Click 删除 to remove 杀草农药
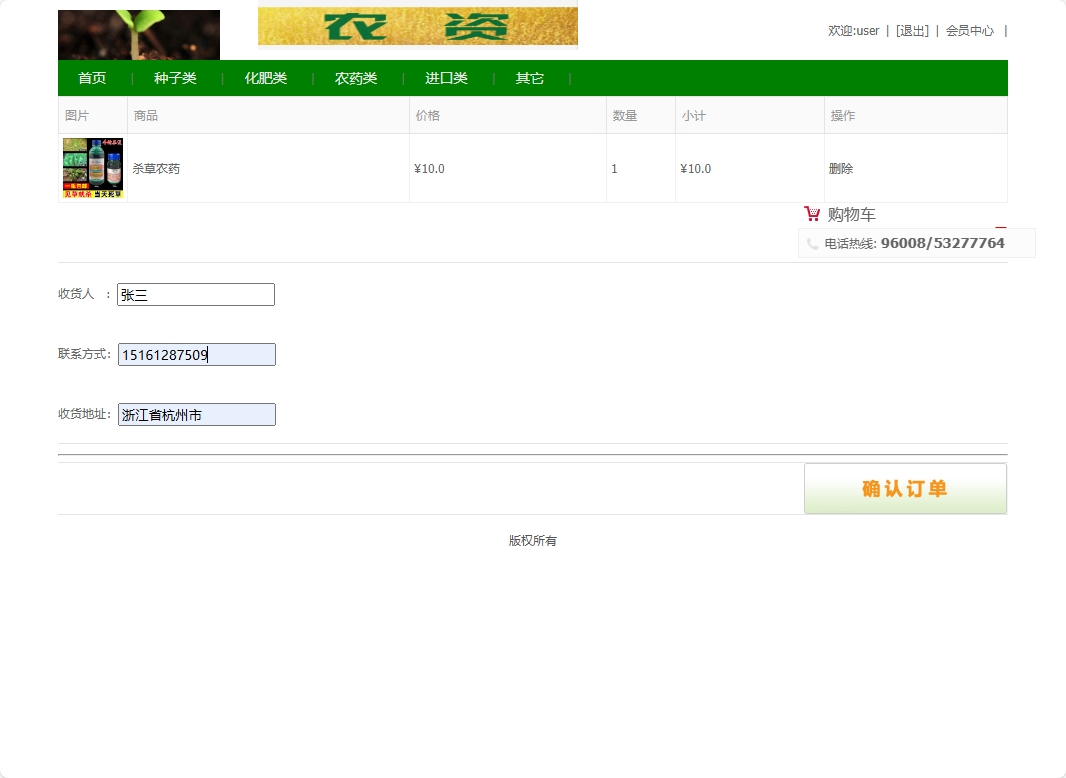This screenshot has height=778, width=1066. pos(840,168)
